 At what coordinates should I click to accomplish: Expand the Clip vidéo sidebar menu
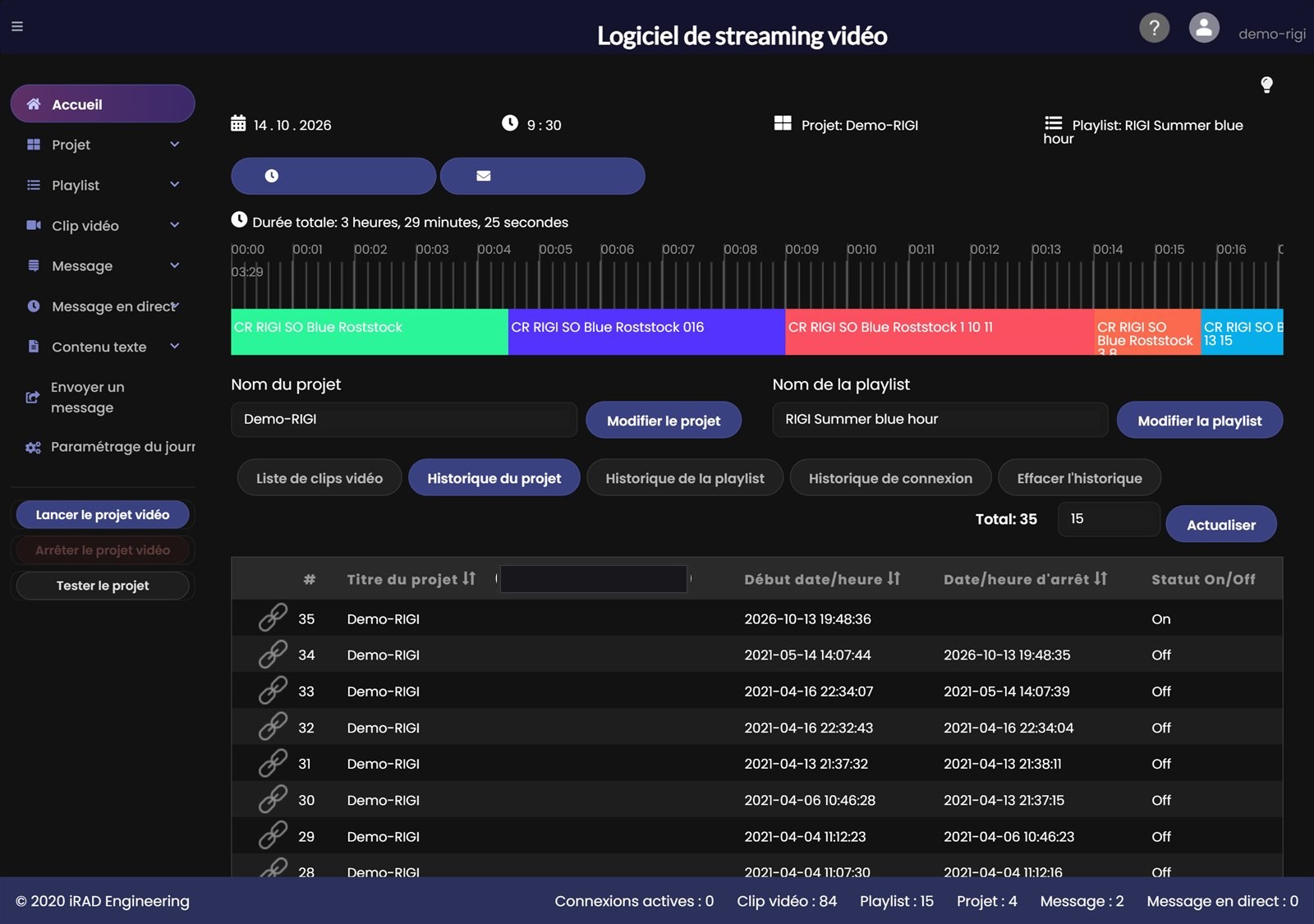tap(103, 225)
